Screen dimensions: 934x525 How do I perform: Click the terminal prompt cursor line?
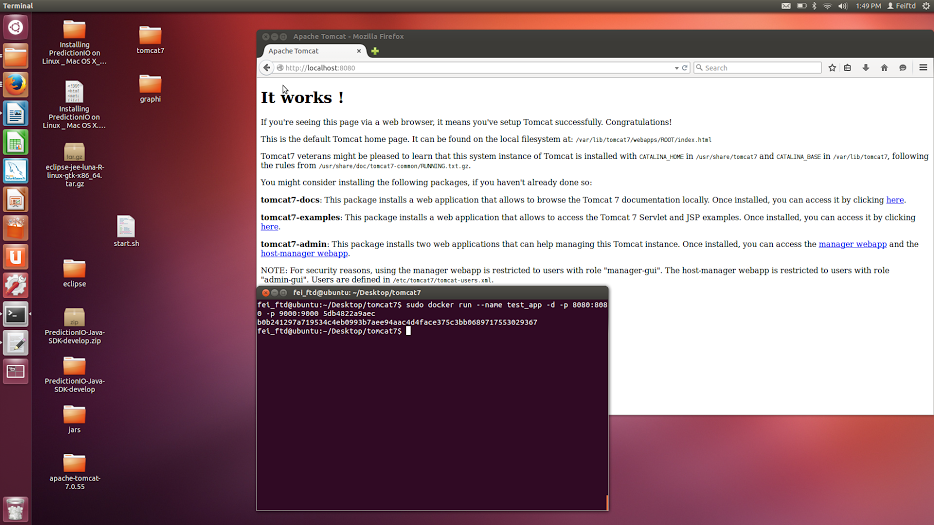click(334, 331)
